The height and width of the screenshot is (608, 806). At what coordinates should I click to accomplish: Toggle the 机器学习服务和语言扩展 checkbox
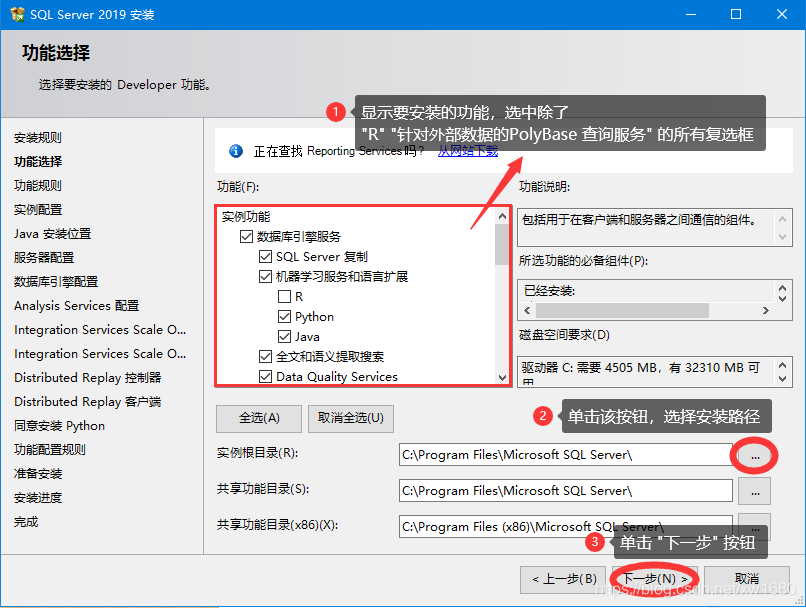click(x=265, y=277)
